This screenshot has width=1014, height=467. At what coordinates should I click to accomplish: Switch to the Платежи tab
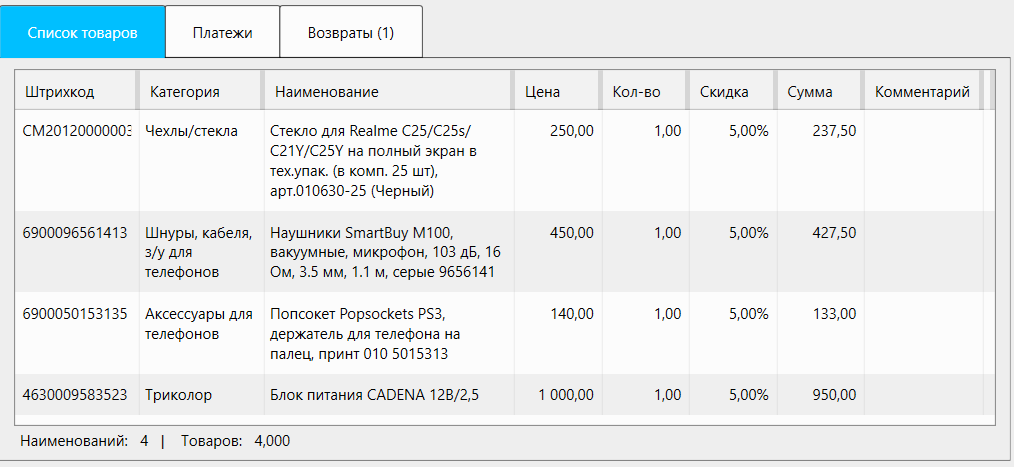222,32
